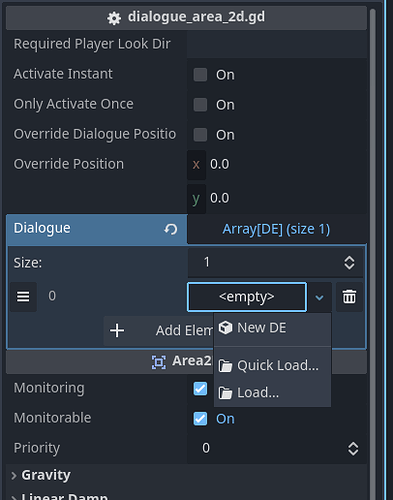Click the folder icon beside Quick Load
This screenshot has height=500, width=393.
point(226,366)
